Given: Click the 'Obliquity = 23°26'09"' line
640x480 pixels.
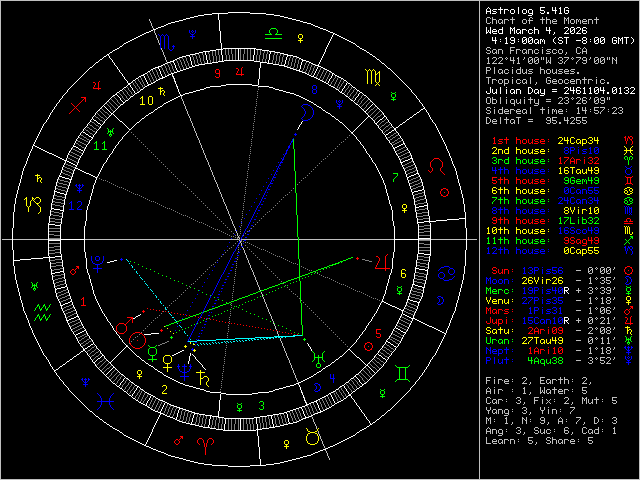Looking at the screenshot, I should click(x=548, y=101).
